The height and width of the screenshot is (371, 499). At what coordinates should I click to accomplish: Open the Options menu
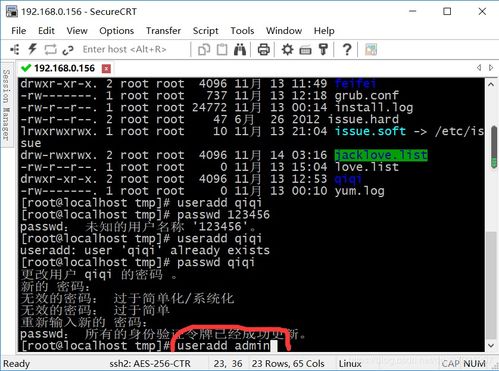click(x=116, y=31)
